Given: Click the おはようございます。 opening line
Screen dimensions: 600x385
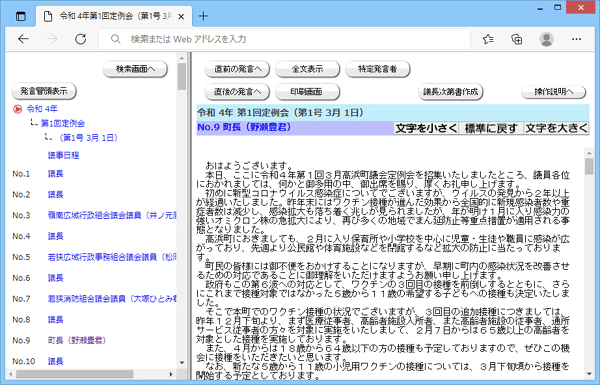Looking at the screenshot, I should click(249, 166).
